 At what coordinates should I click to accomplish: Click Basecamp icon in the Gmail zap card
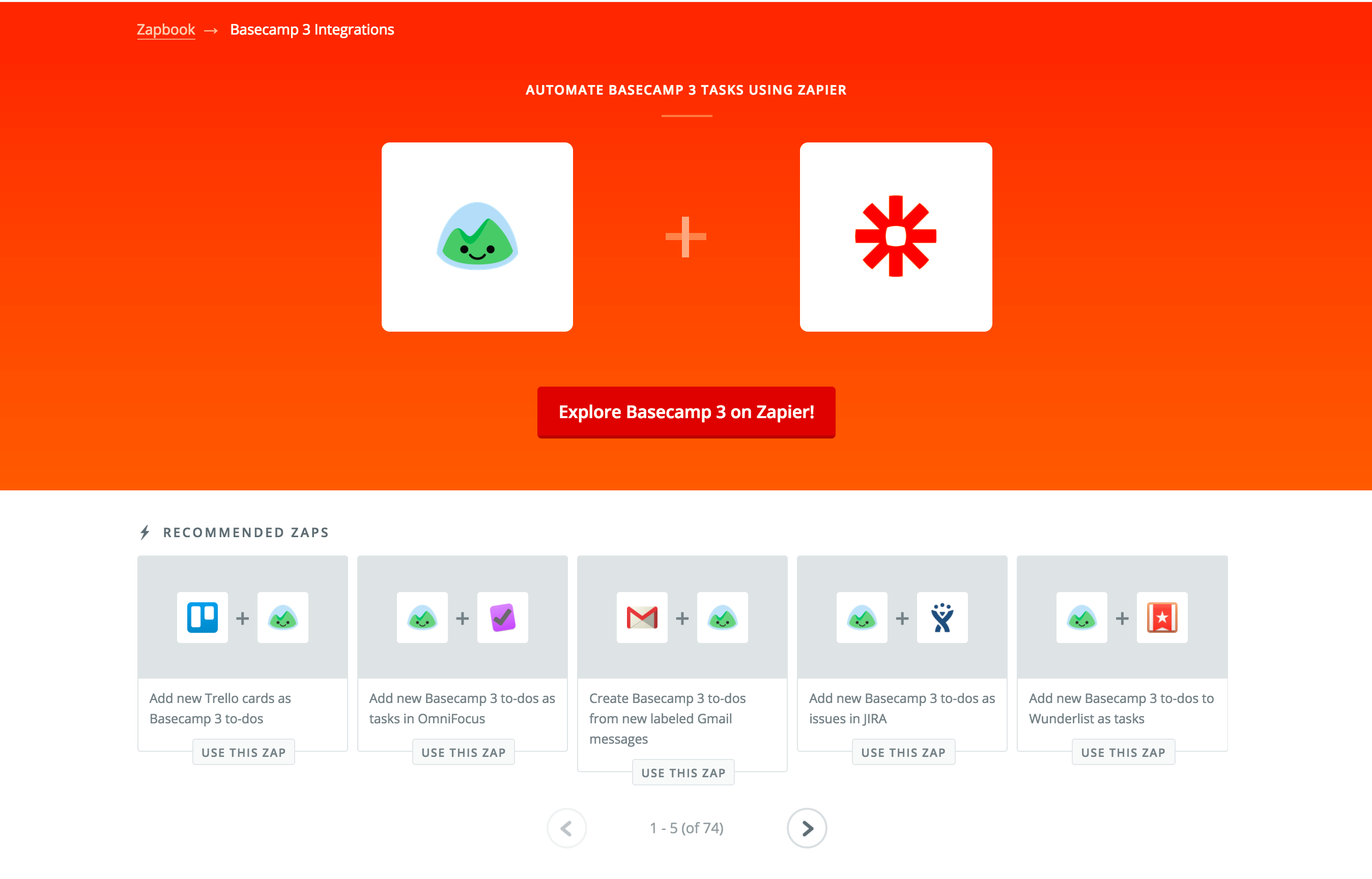[722, 618]
